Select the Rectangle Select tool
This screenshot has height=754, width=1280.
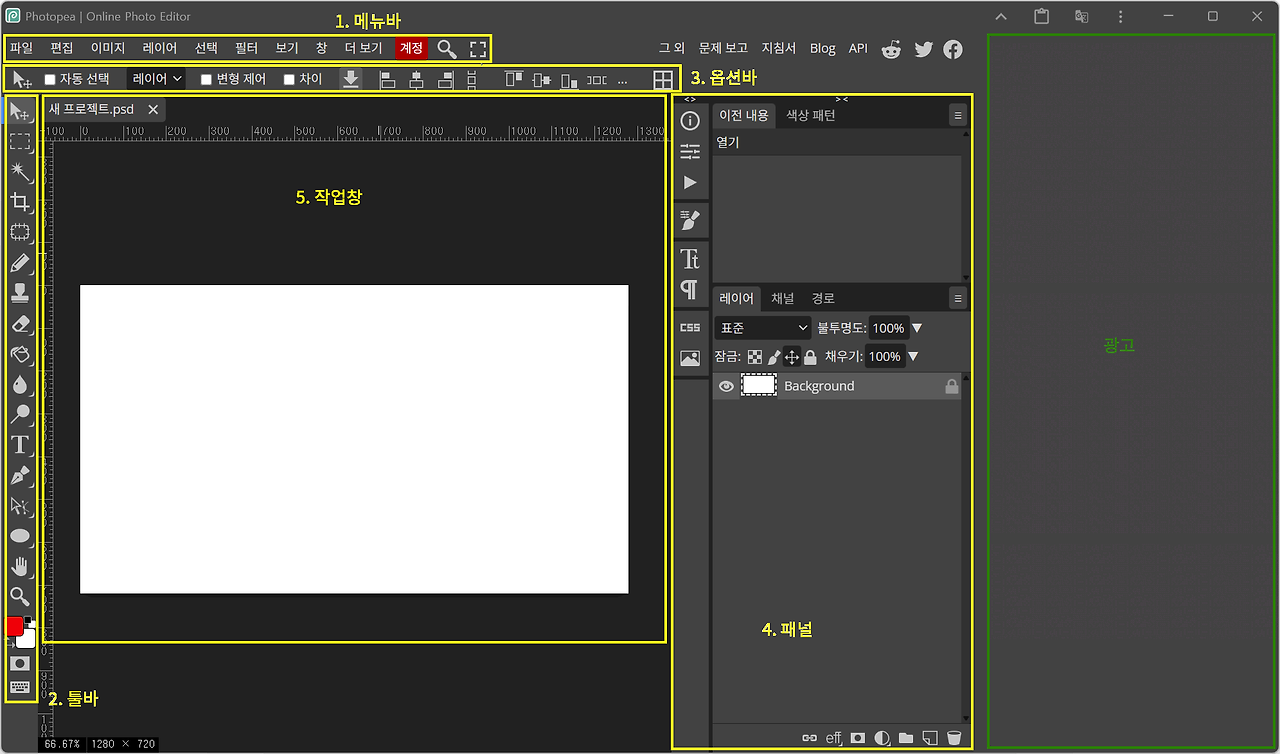[x=20, y=142]
